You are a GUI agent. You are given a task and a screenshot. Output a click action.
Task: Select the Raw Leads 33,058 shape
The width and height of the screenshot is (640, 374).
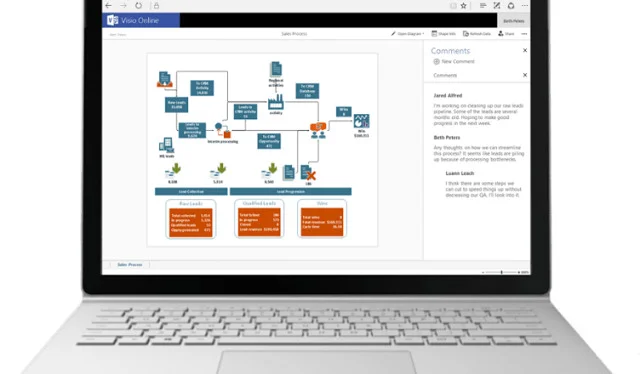pos(176,105)
